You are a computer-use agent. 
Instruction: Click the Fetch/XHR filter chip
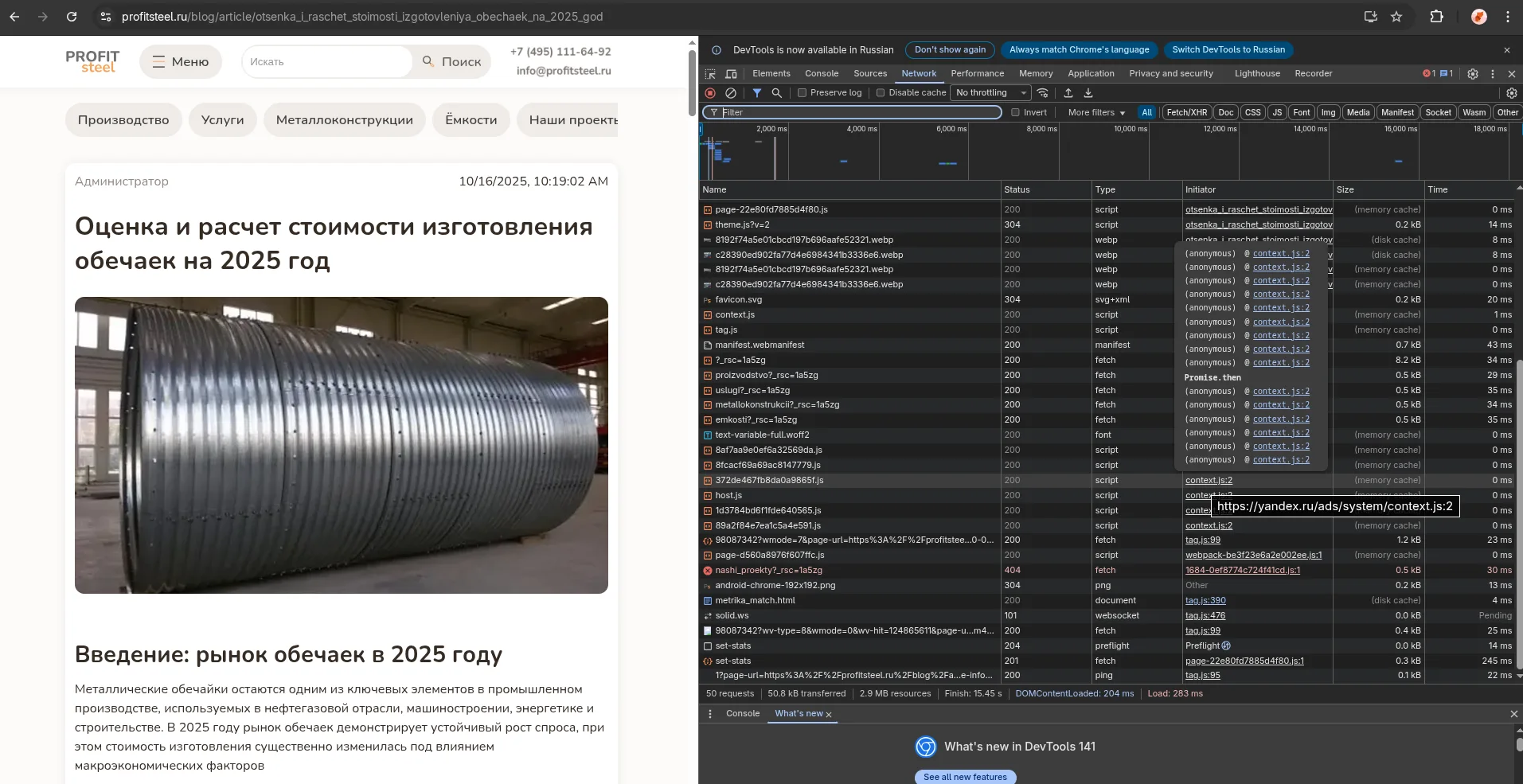1186,113
